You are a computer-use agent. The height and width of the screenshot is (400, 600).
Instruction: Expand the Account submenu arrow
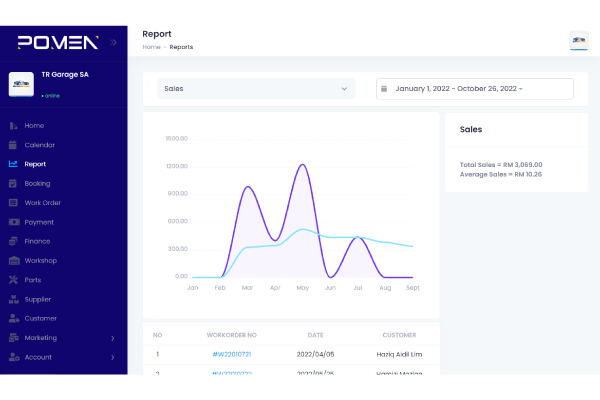112,358
